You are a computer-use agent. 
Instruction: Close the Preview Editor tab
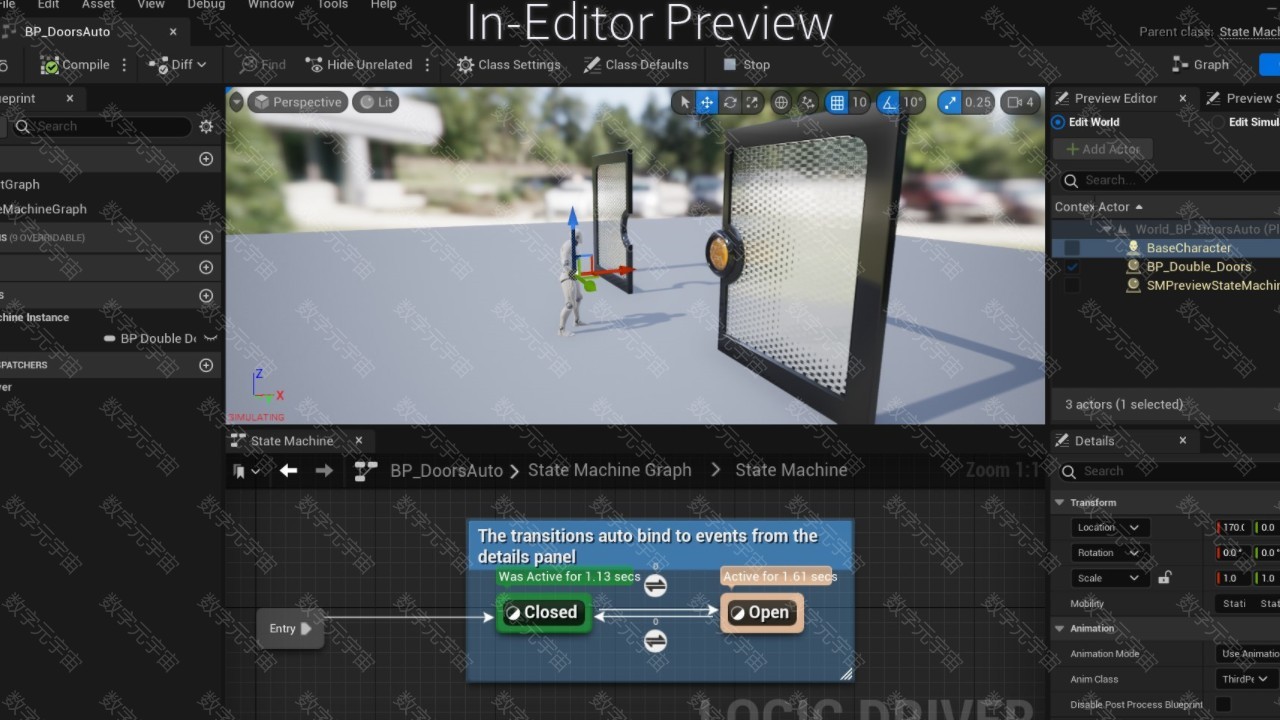pyautogui.click(x=1183, y=98)
